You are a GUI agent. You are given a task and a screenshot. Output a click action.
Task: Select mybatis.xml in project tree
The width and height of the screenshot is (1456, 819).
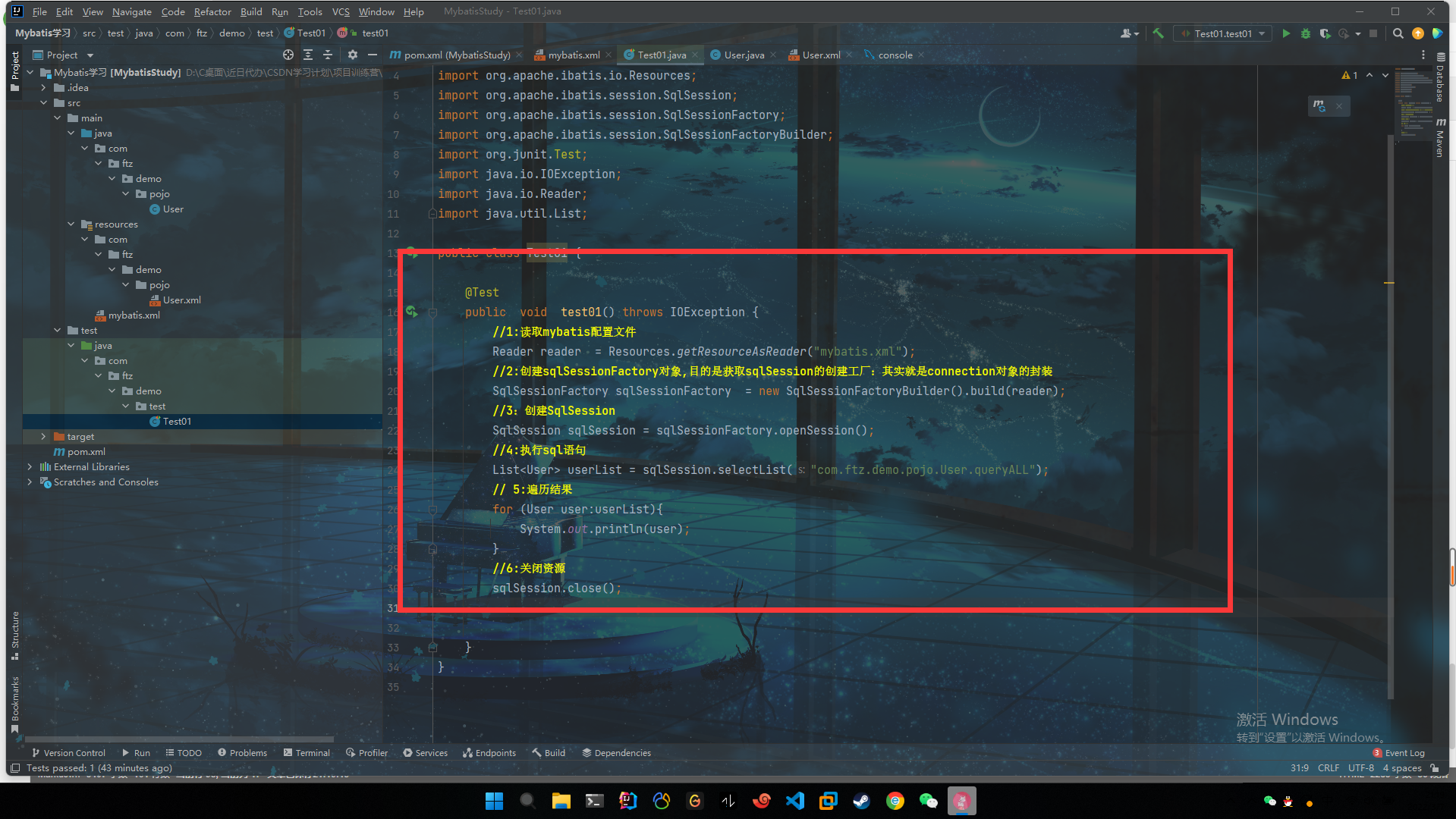127,315
